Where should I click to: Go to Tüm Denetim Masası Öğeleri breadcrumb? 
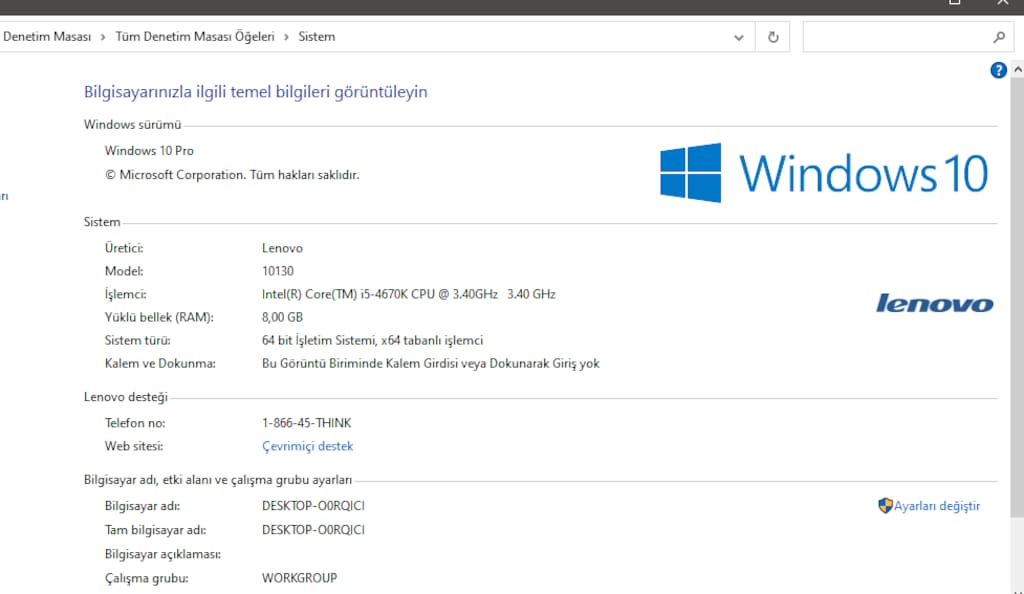195,37
